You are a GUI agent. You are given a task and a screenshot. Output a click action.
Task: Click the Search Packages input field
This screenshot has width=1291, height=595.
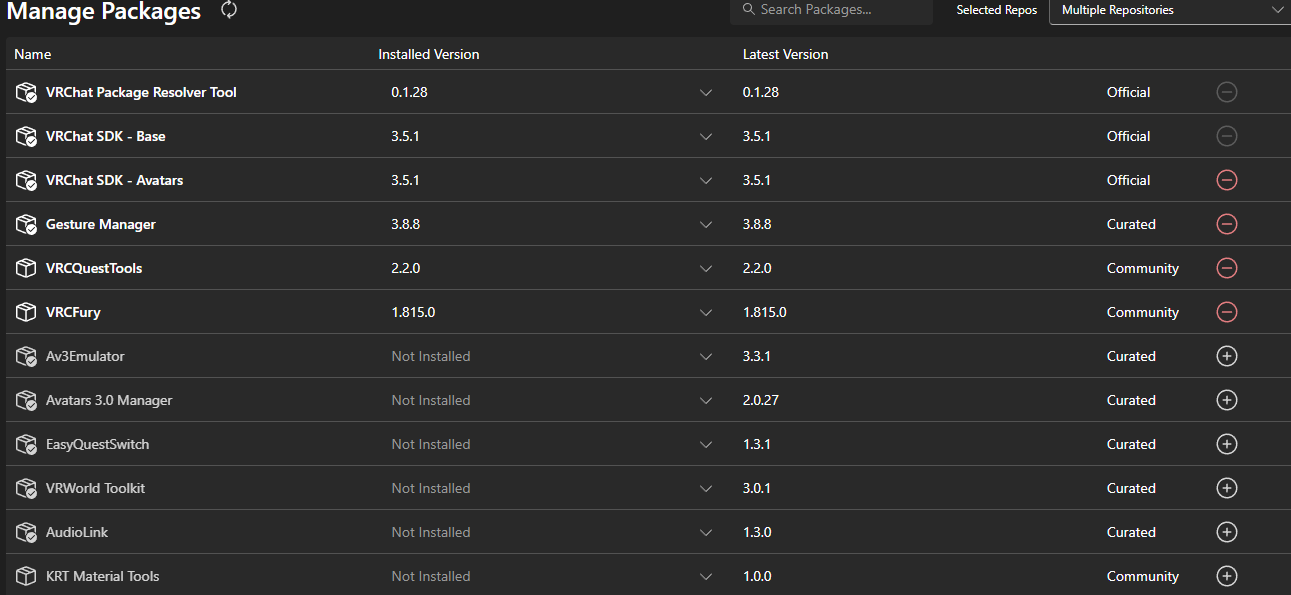tap(831, 11)
